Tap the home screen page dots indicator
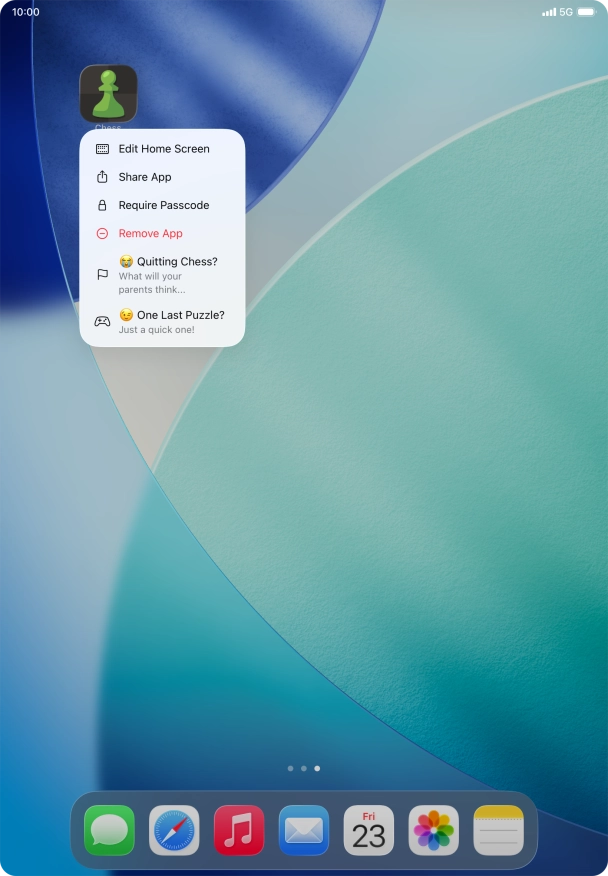Screen dimensions: 608x876 point(304,769)
